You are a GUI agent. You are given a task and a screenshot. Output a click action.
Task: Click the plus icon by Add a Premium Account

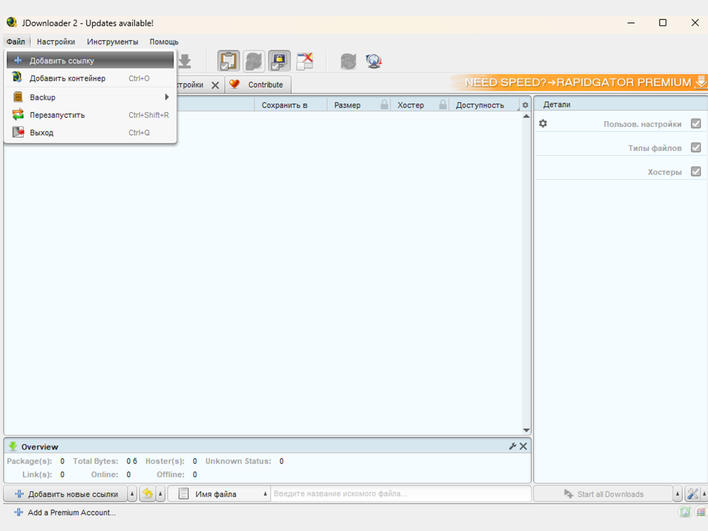pyautogui.click(x=19, y=512)
